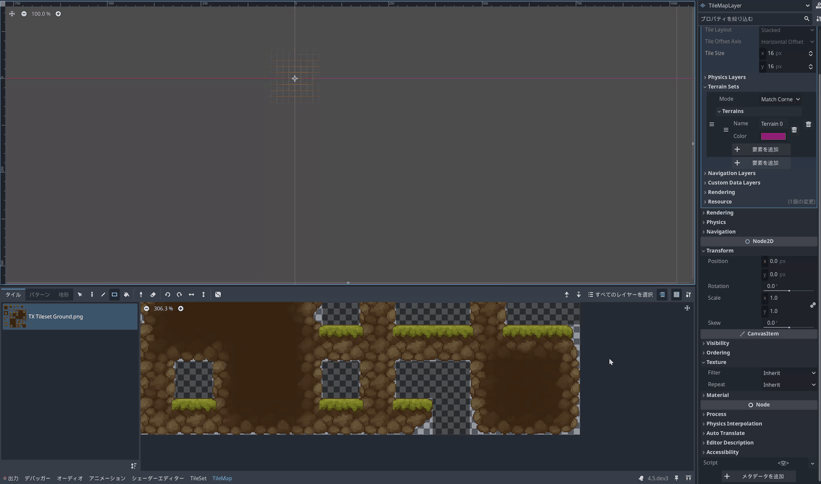
Task: Activate the tile Picker eyedropper tool
Action: pos(140,294)
